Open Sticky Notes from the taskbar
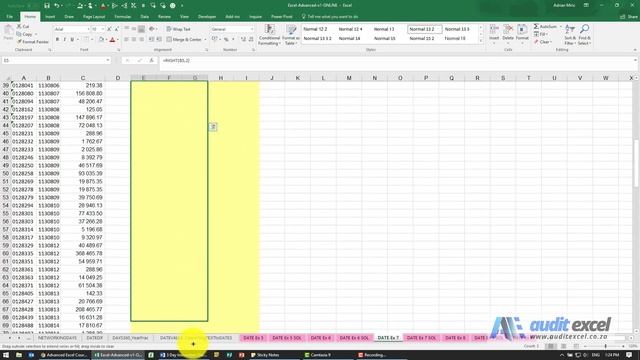Viewport: 640px width, 360px height. (x=264, y=355)
